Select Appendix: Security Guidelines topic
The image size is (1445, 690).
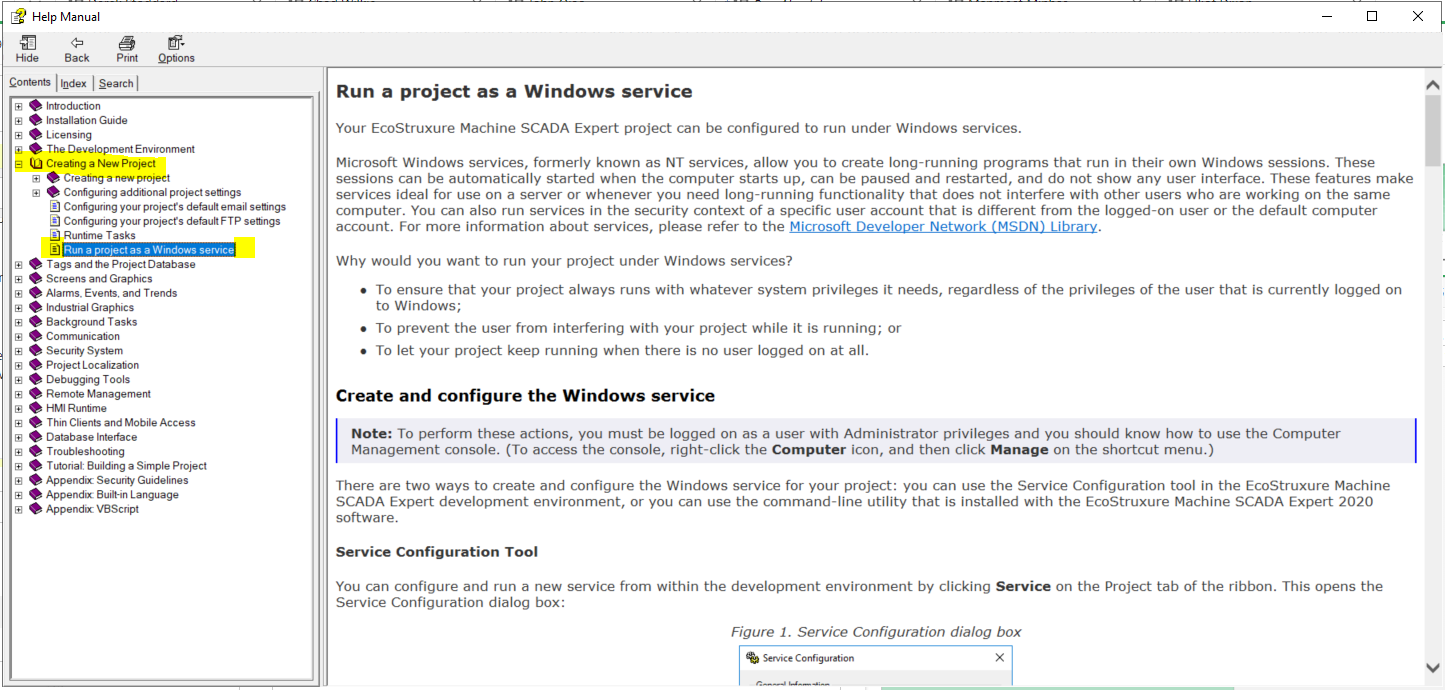pyautogui.click(x=117, y=480)
